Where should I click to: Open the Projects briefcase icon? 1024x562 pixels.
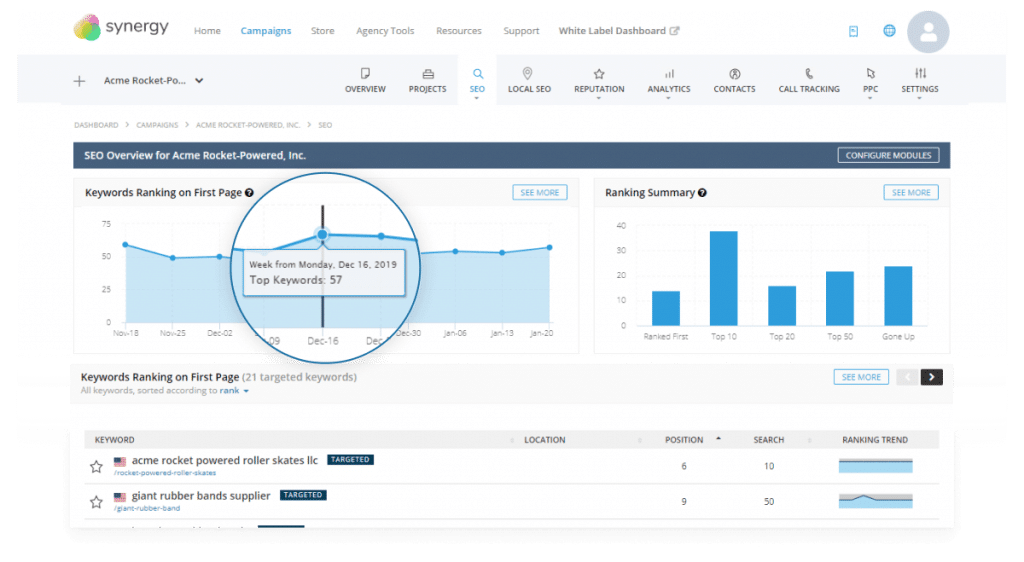pos(428,74)
